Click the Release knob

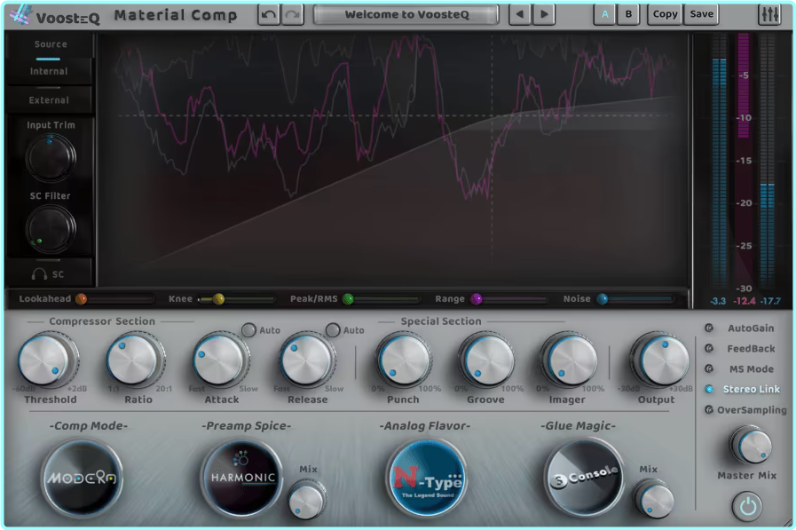click(x=306, y=360)
